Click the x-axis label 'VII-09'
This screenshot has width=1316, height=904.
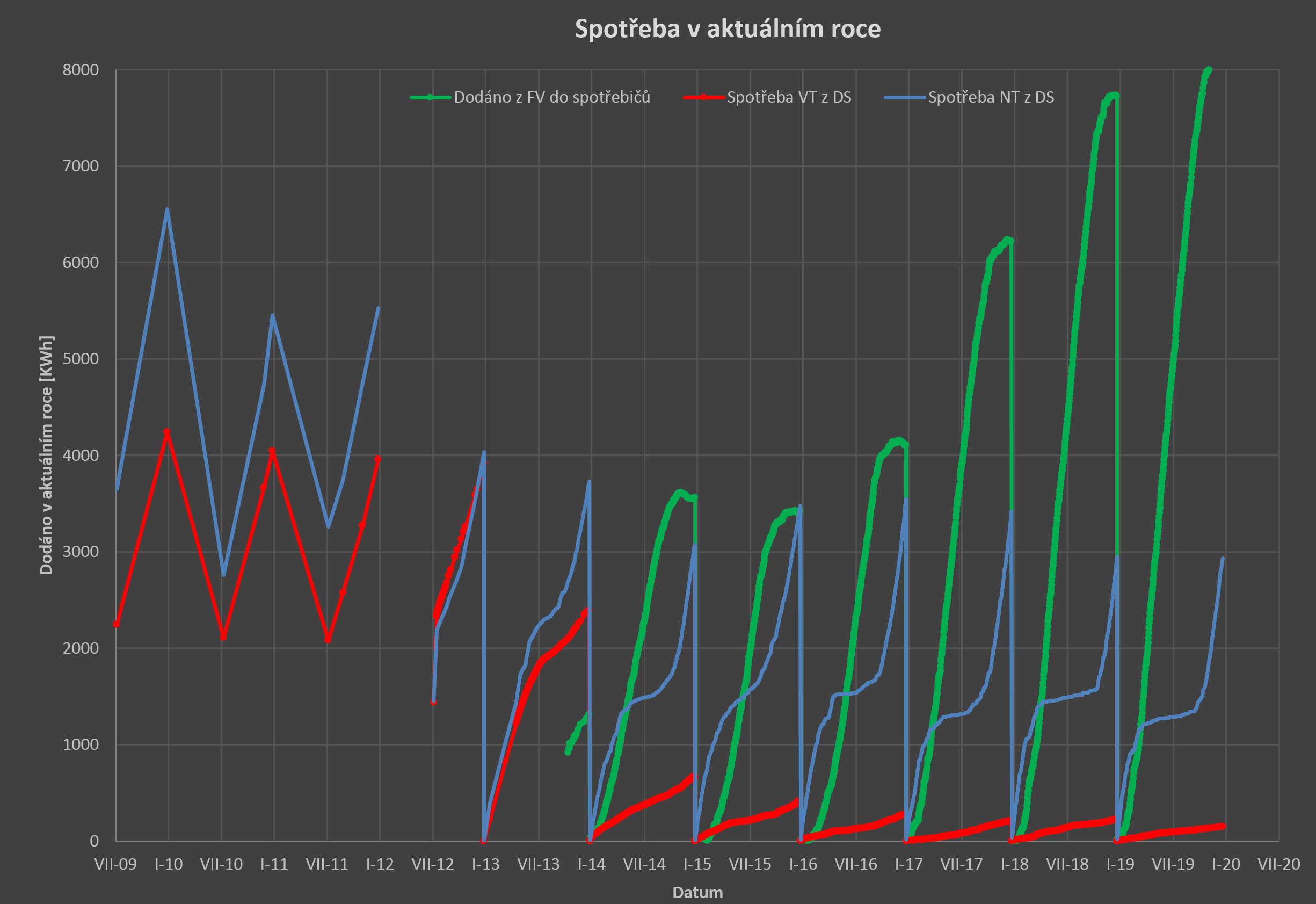tap(115, 864)
